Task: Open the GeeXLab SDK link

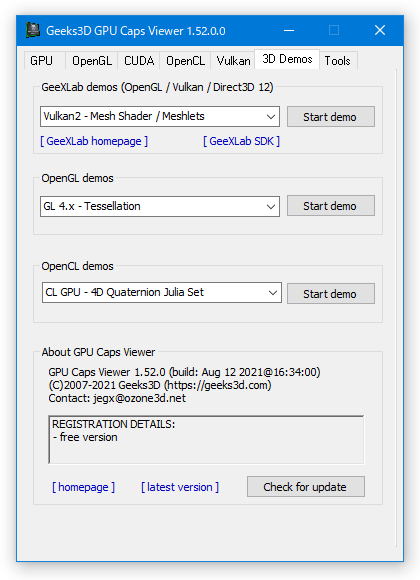Action: point(241,141)
